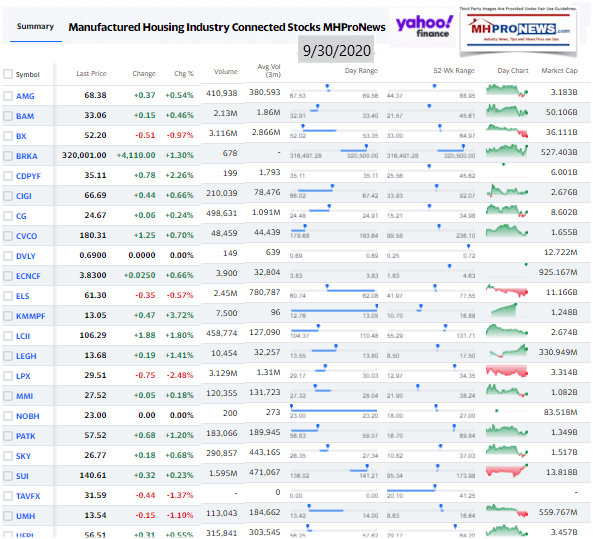Click the LEGH day chart thumbnail
The height and width of the screenshot is (539, 593).
pos(509,351)
